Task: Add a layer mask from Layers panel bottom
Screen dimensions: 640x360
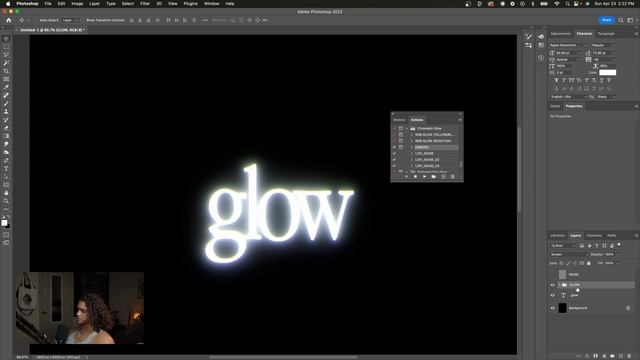Action: [596, 356]
